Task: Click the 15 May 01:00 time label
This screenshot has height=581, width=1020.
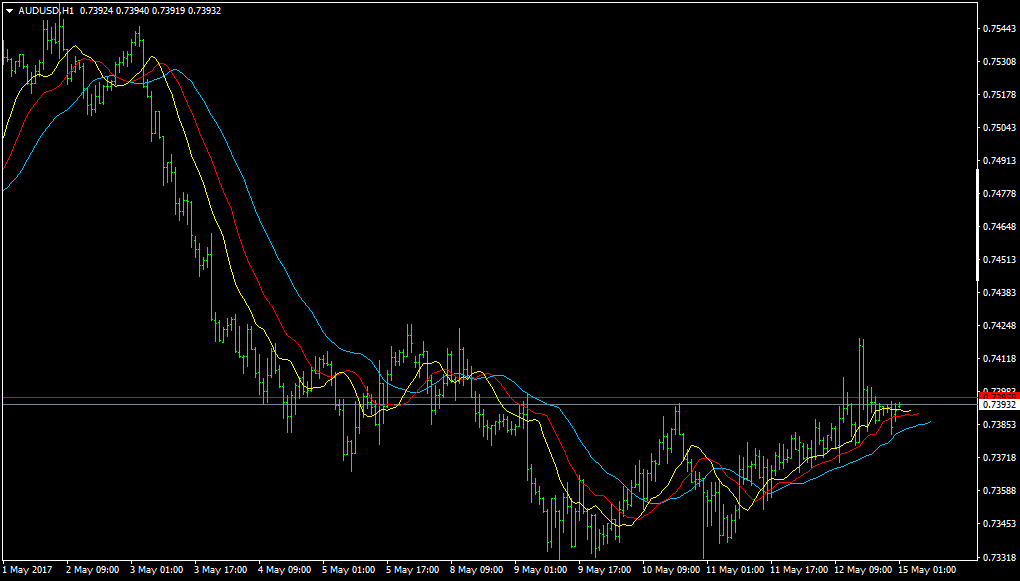Action: pyautogui.click(x=926, y=569)
